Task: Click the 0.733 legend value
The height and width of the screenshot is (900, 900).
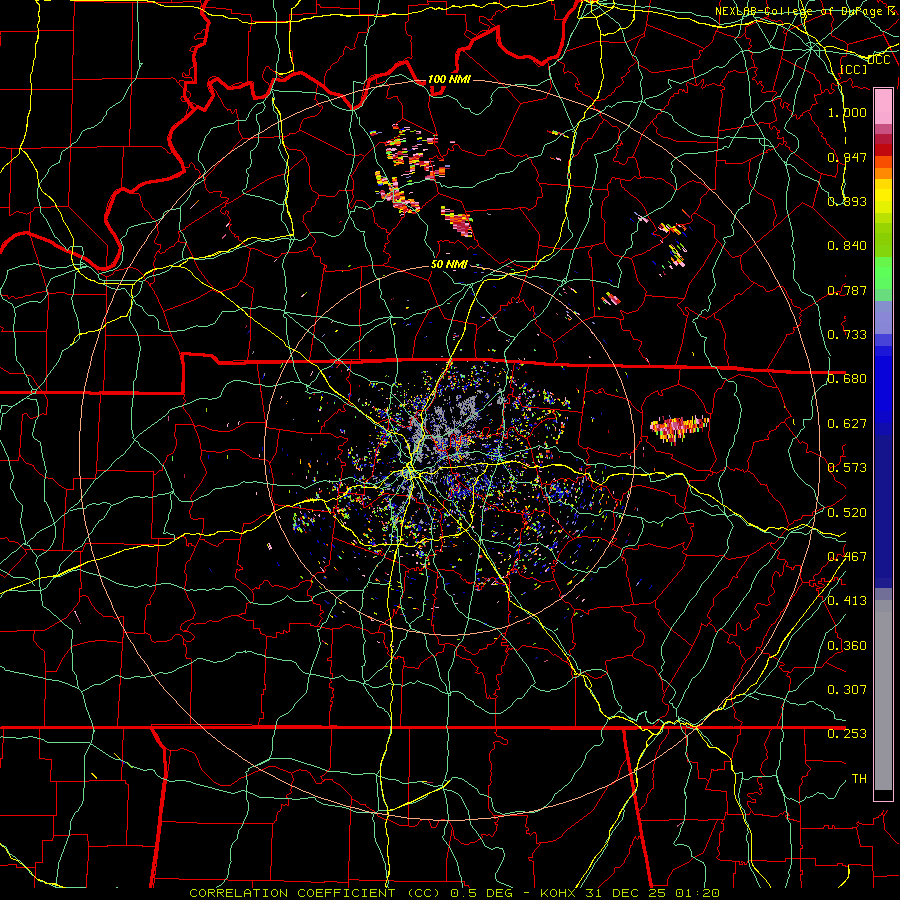Action: coord(847,335)
